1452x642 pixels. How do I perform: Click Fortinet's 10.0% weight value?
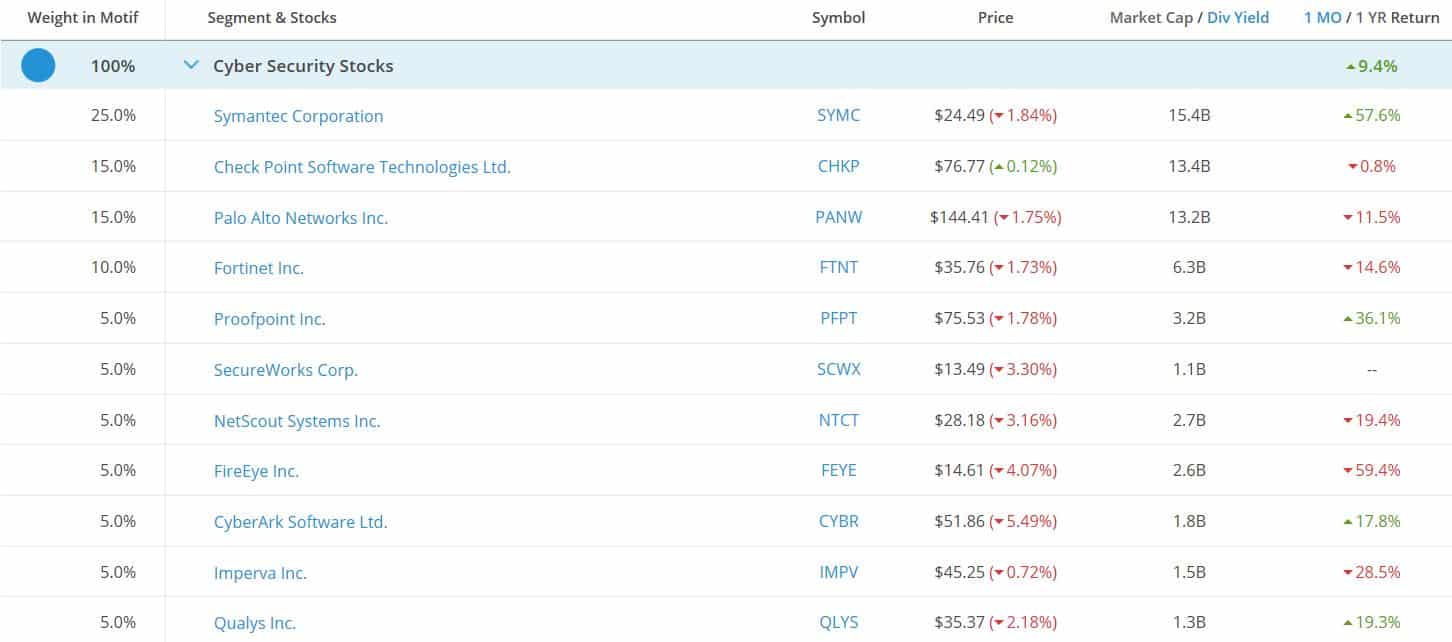[113, 267]
